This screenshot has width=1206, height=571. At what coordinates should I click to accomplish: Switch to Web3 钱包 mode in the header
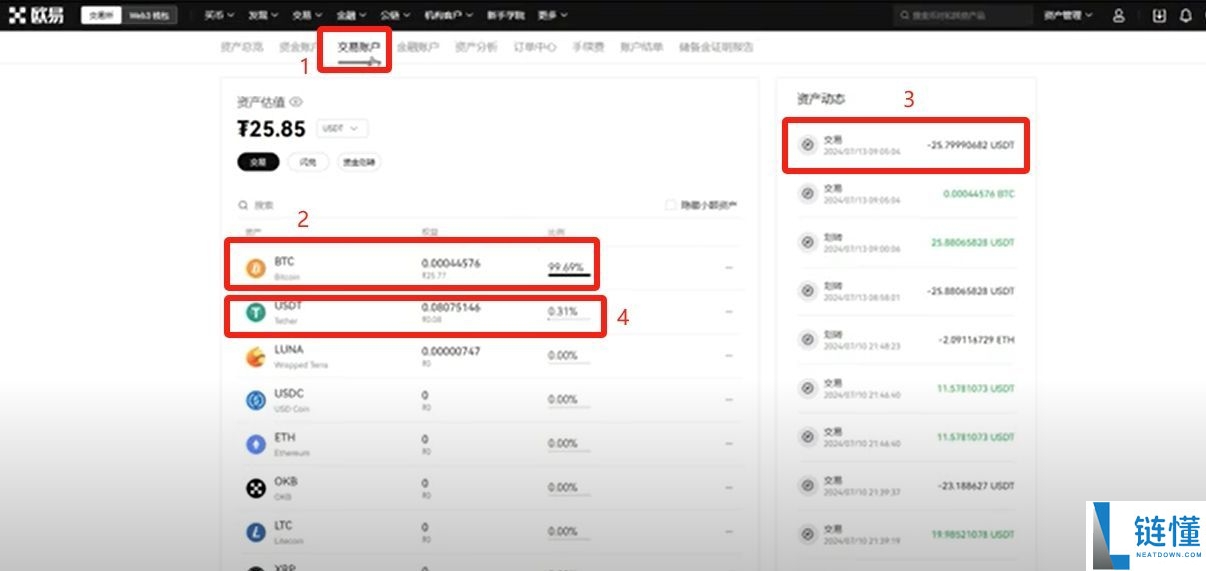pyautogui.click(x=150, y=16)
